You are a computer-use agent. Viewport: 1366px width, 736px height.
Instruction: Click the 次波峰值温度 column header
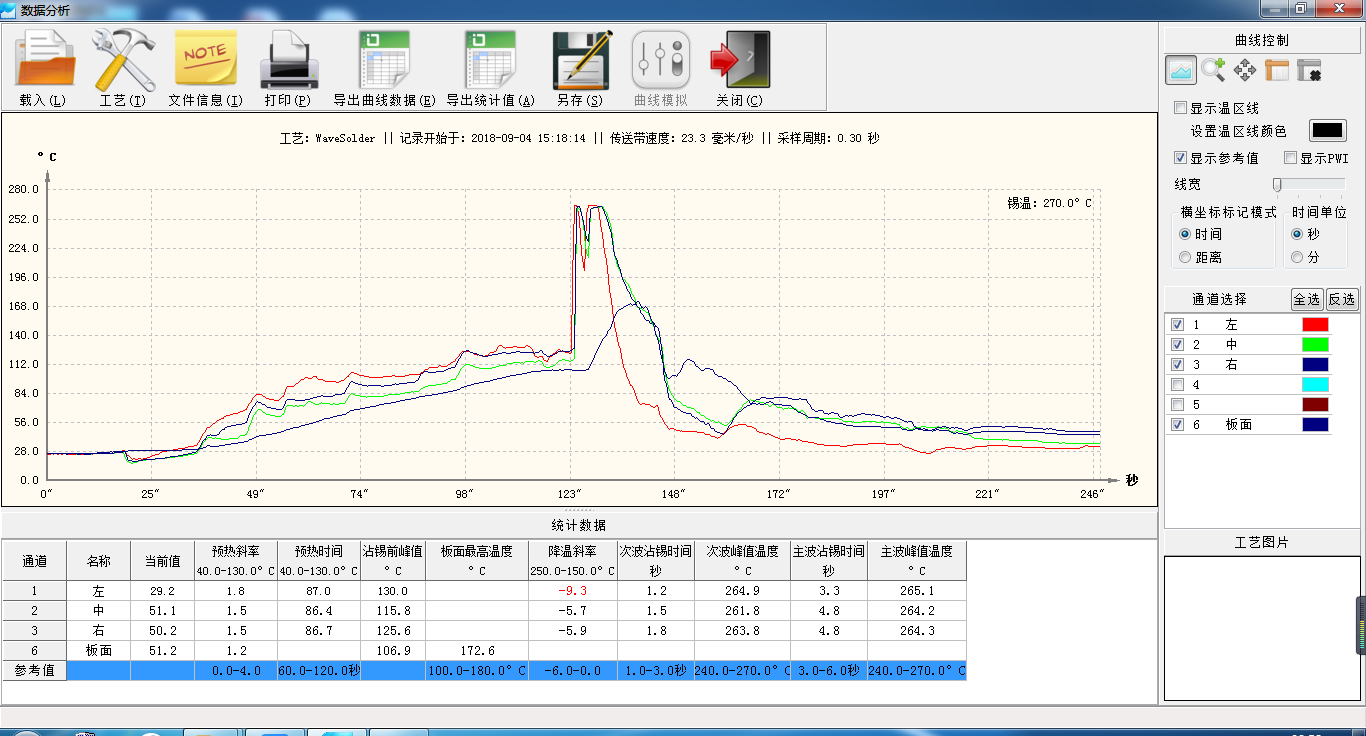(742, 561)
